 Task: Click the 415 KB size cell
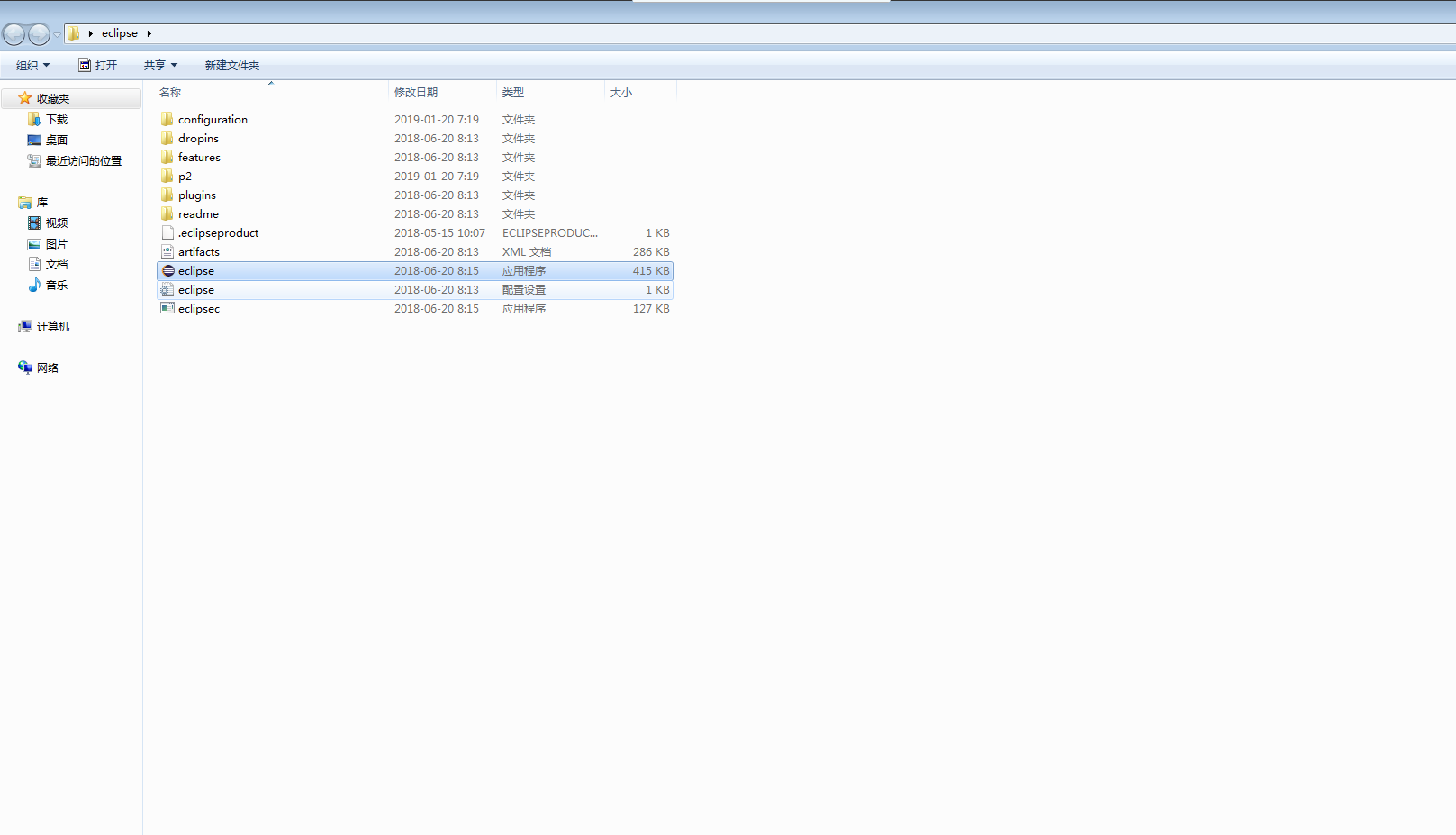(651, 270)
